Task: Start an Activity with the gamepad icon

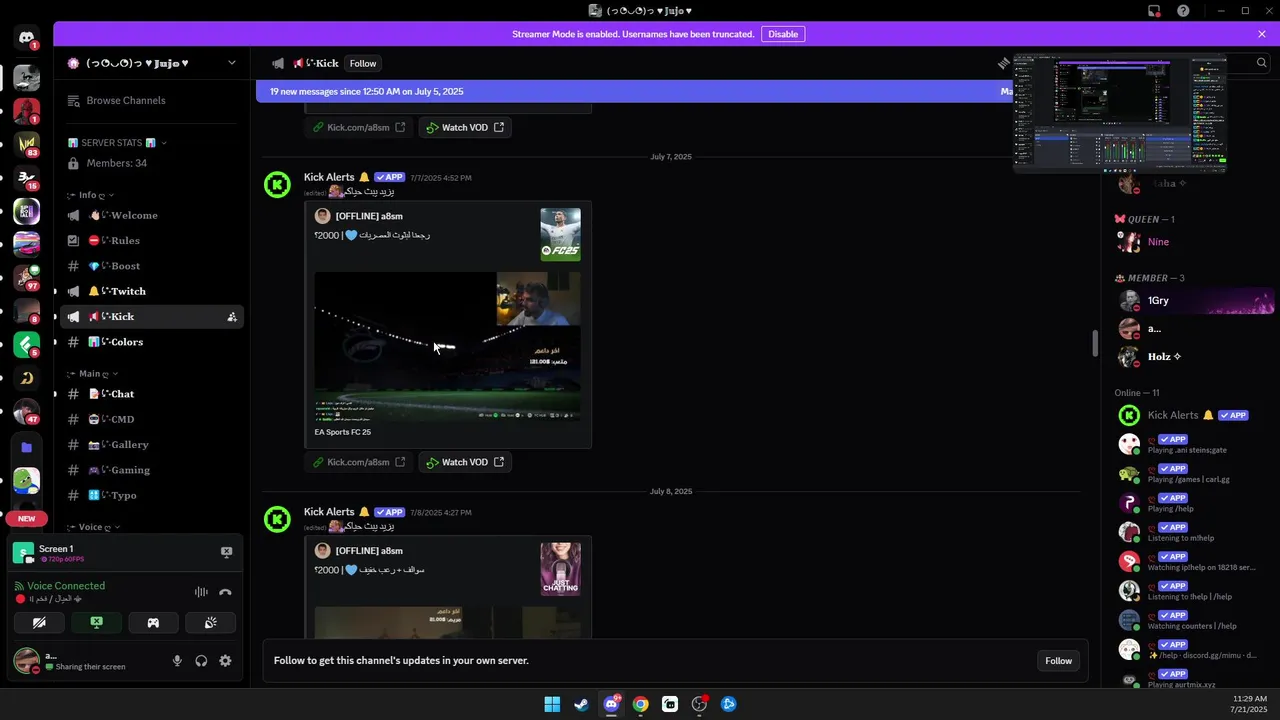Action: 153,622
